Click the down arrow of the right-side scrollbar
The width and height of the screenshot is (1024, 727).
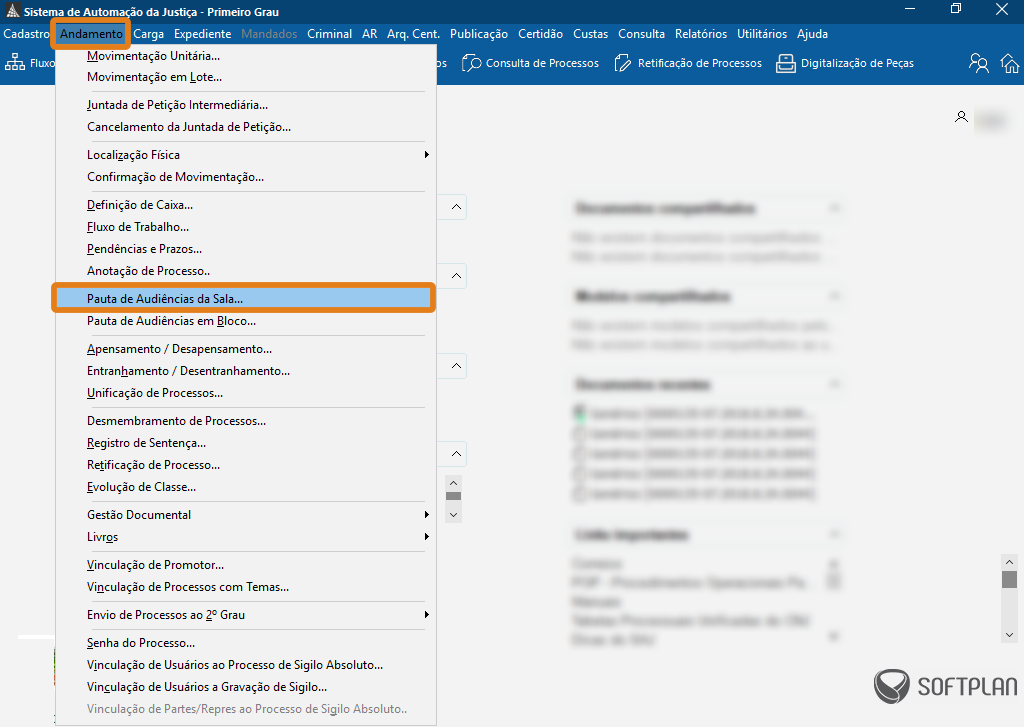click(1010, 635)
